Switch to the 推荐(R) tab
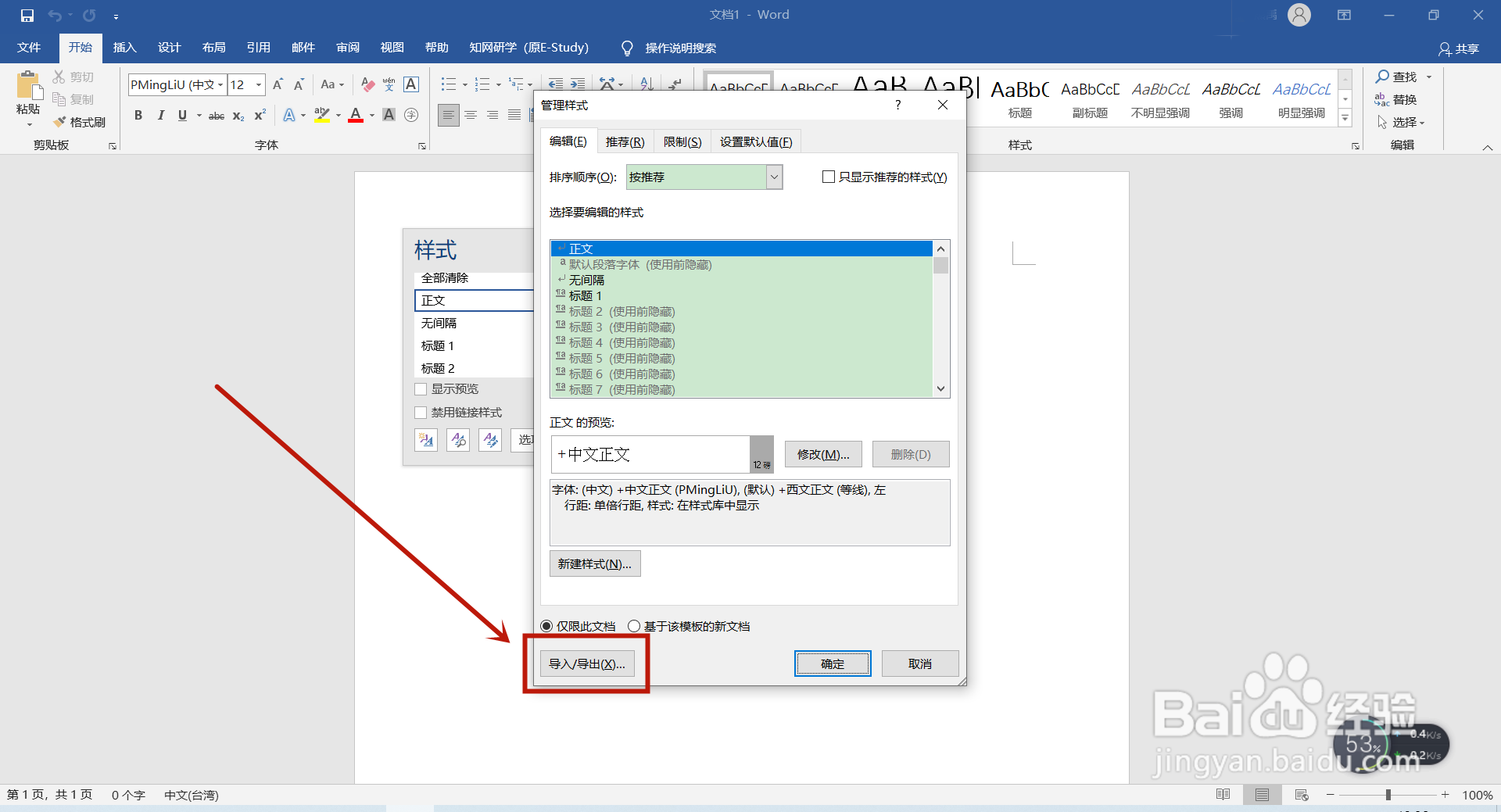This screenshot has width=1501, height=812. pos(625,141)
